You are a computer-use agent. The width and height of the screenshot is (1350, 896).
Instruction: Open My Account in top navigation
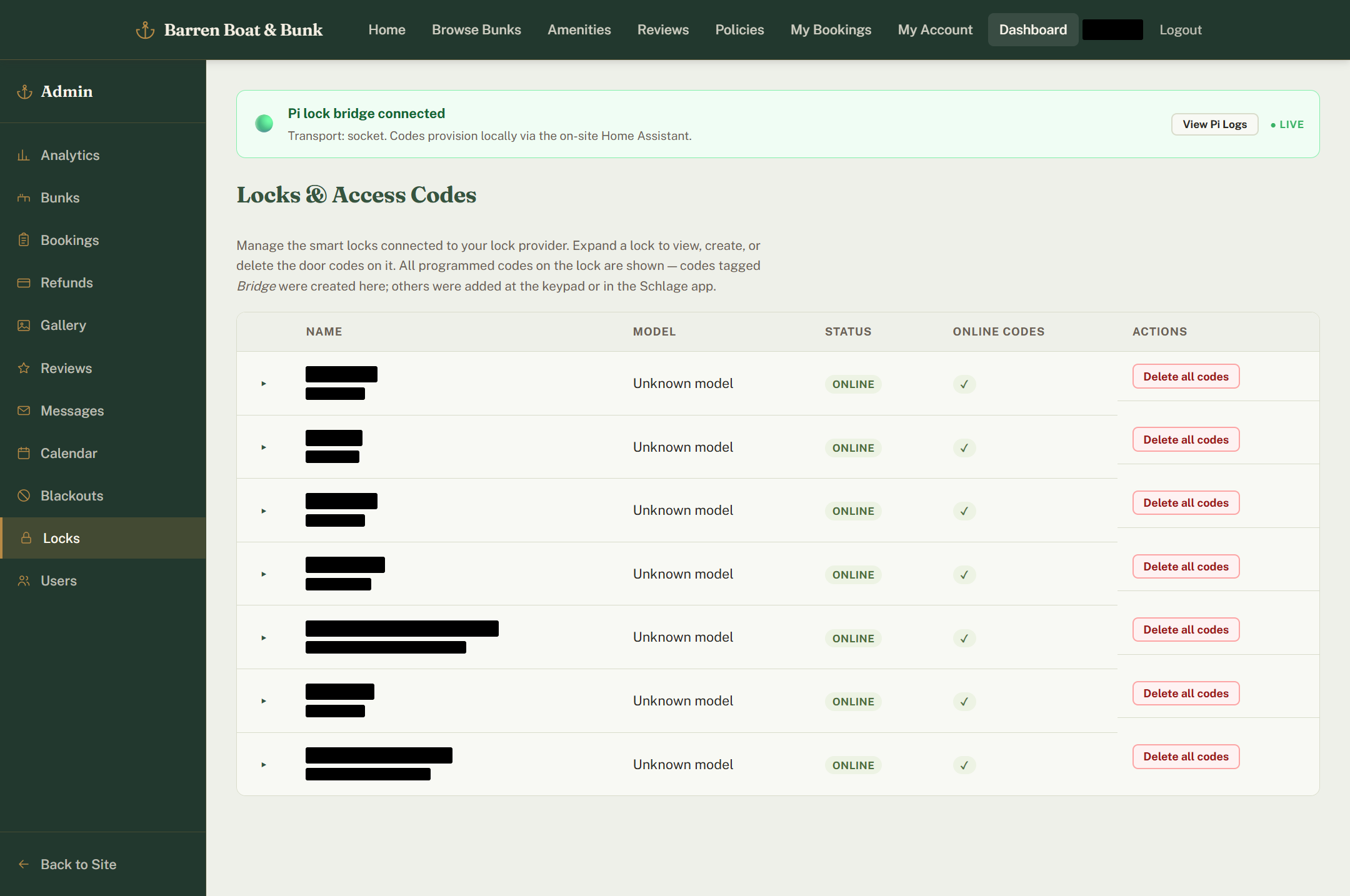[935, 30]
